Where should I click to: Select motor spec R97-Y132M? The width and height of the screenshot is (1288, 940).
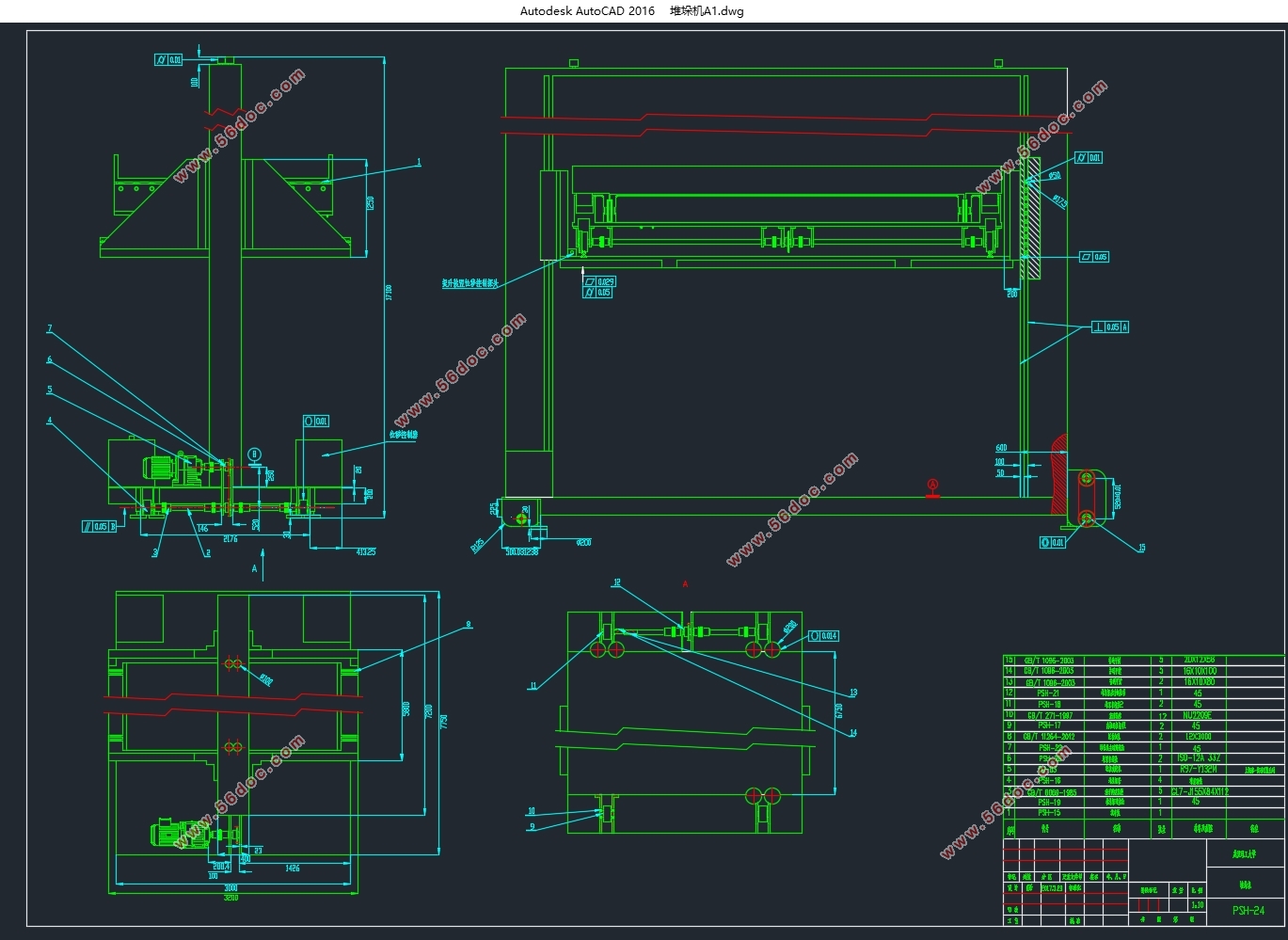coord(1199,769)
